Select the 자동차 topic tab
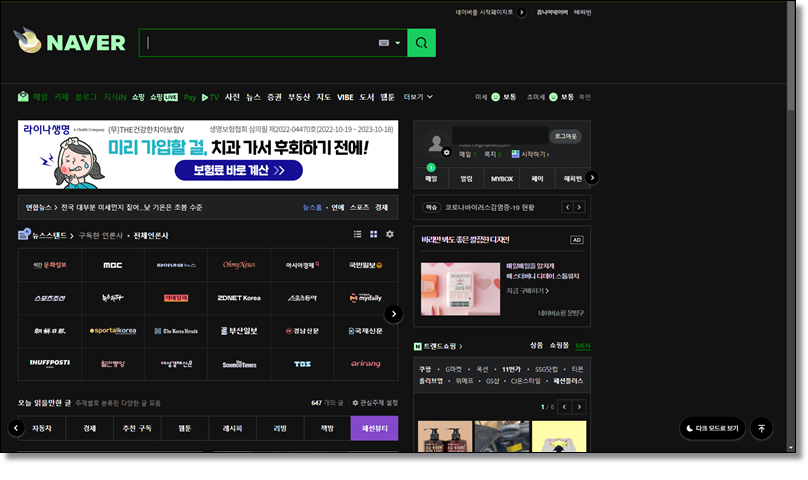 (x=42, y=428)
